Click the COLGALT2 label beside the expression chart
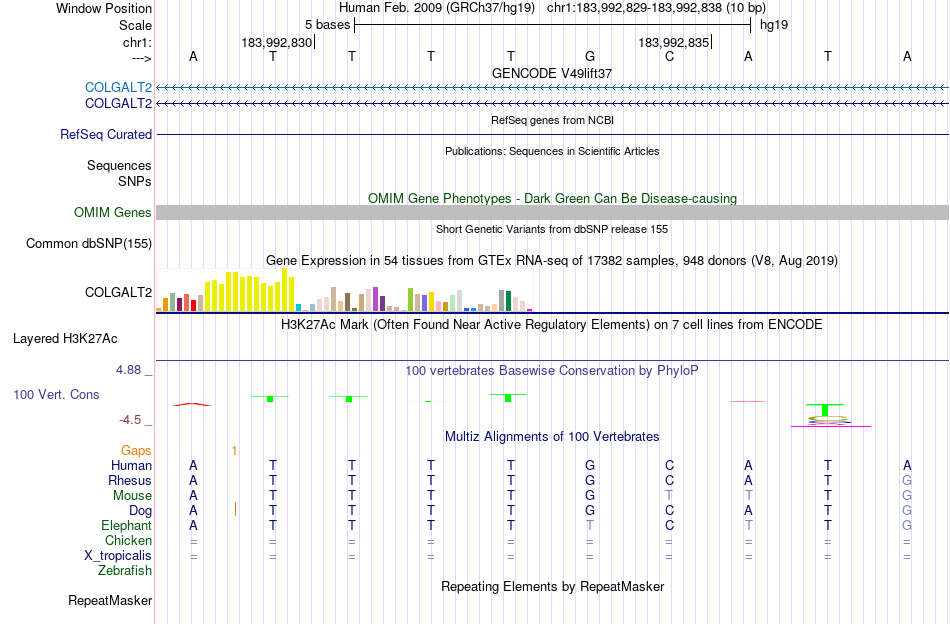The image size is (950, 624). point(118,293)
